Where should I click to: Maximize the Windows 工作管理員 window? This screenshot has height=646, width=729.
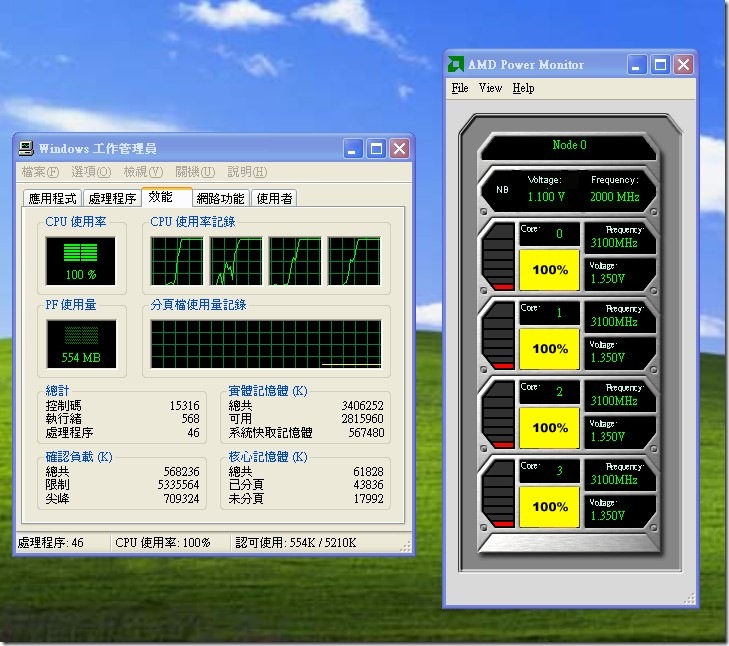click(376, 149)
